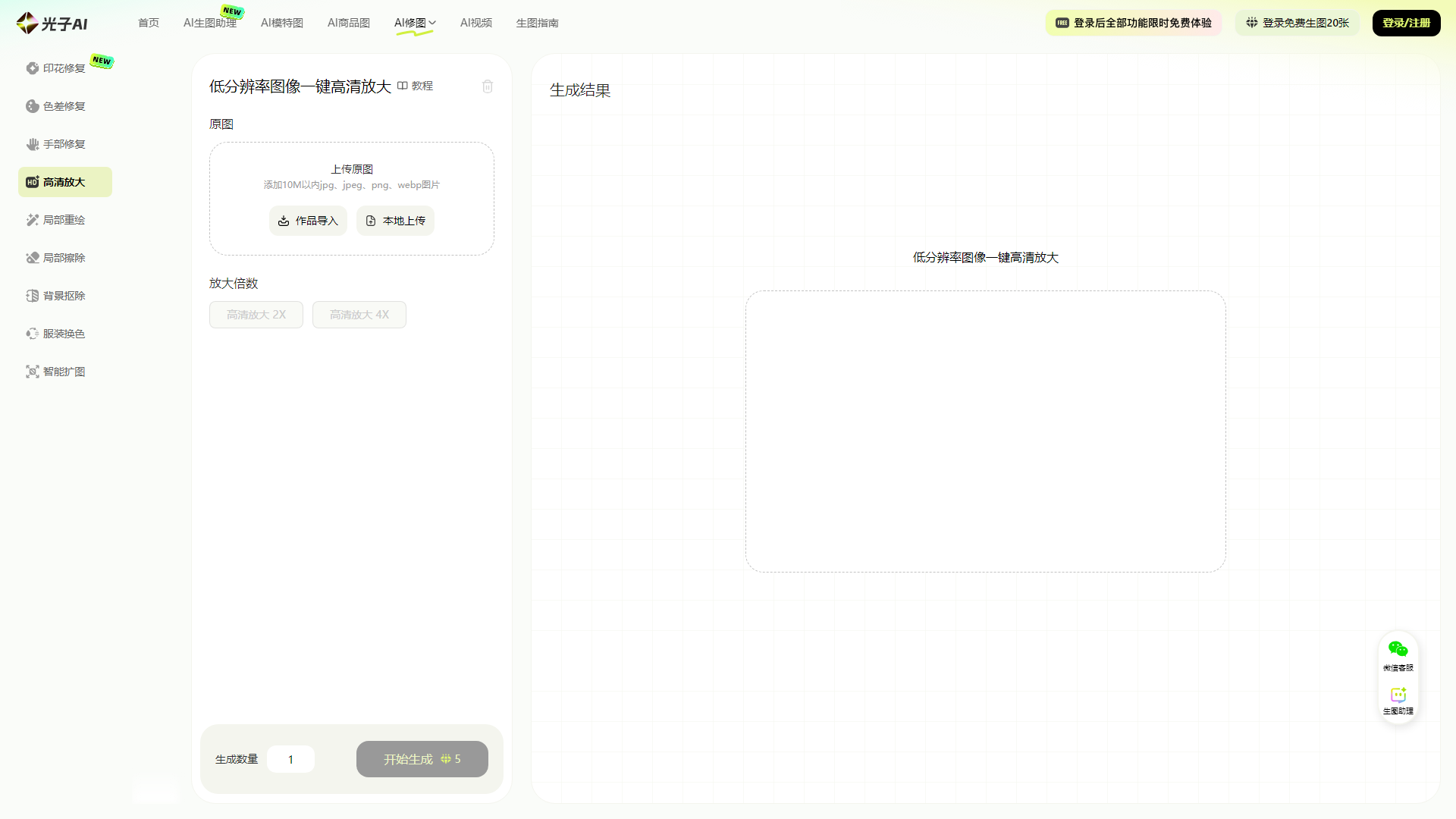This screenshot has height=819, width=1456.
Task: Open the 生图助理 floating icon
Action: pyautogui.click(x=1398, y=699)
